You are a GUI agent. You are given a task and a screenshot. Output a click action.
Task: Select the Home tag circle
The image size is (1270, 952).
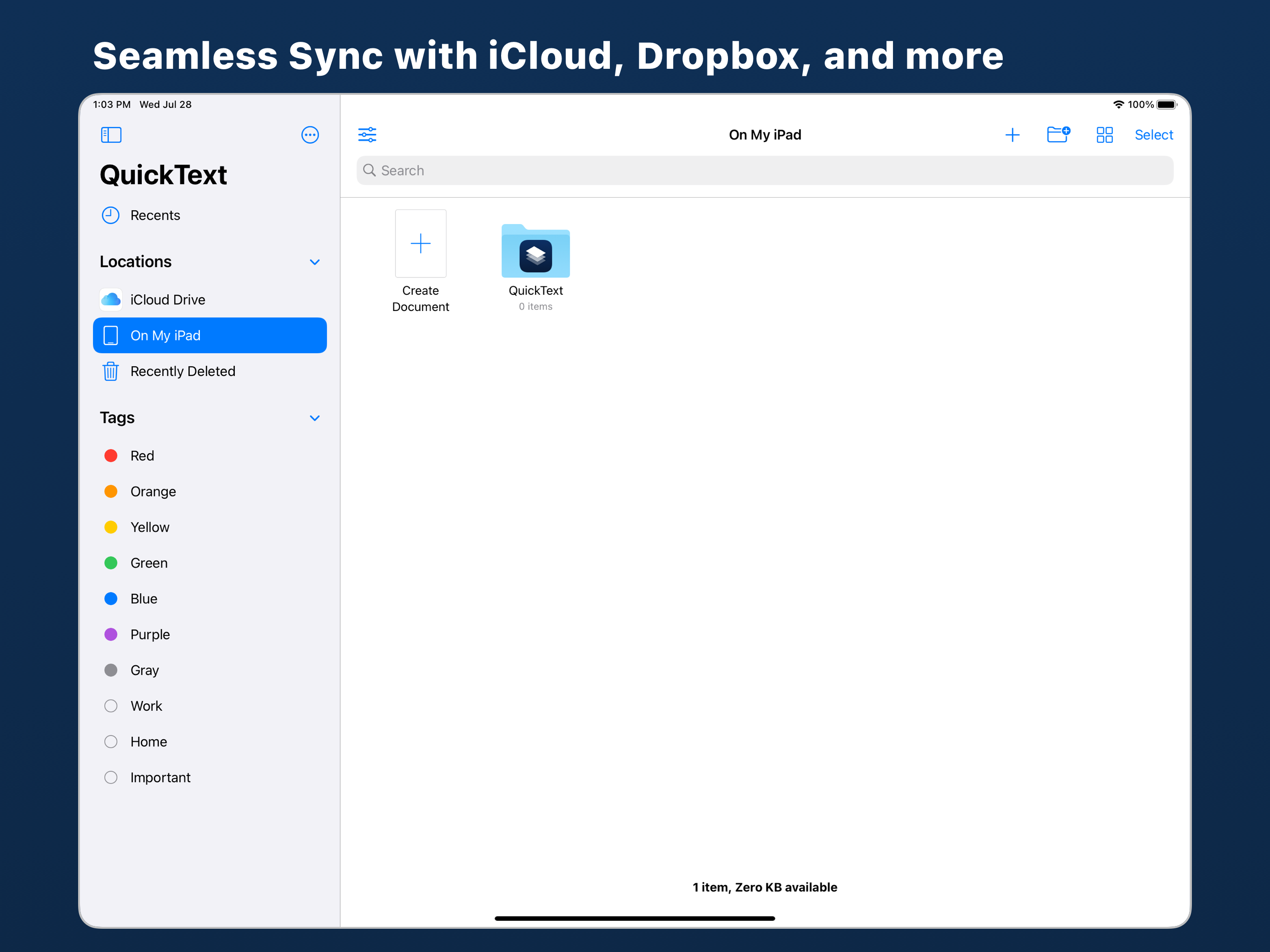pyautogui.click(x=111, y=741)
